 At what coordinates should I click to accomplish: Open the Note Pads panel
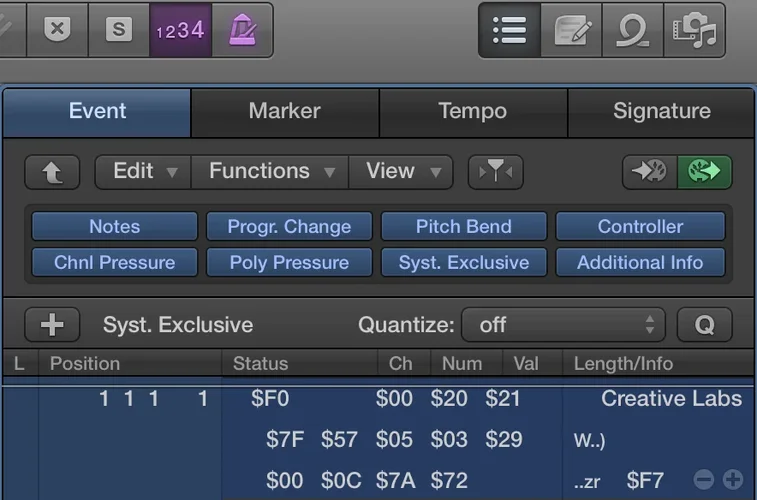pyautogui.click(x=571, y=30)
